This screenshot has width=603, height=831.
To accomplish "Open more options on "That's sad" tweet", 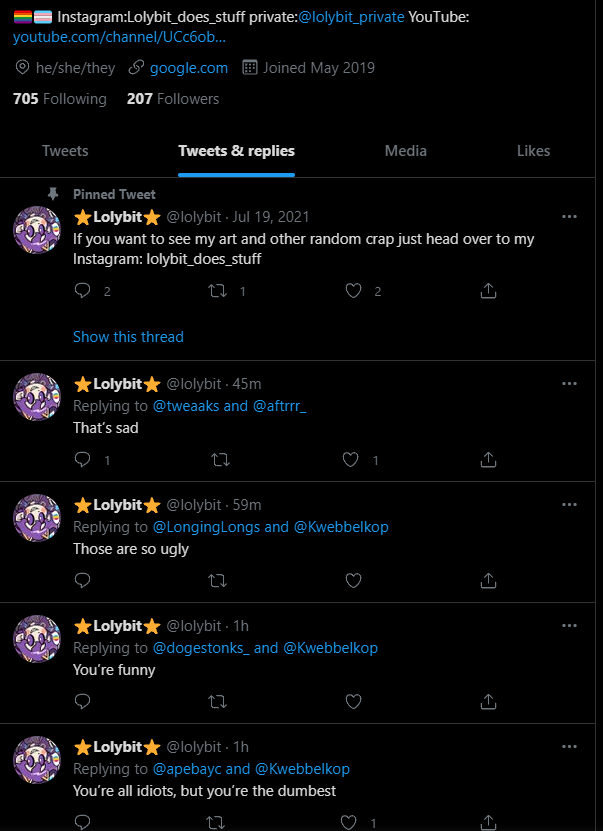I will pos(569,384).
